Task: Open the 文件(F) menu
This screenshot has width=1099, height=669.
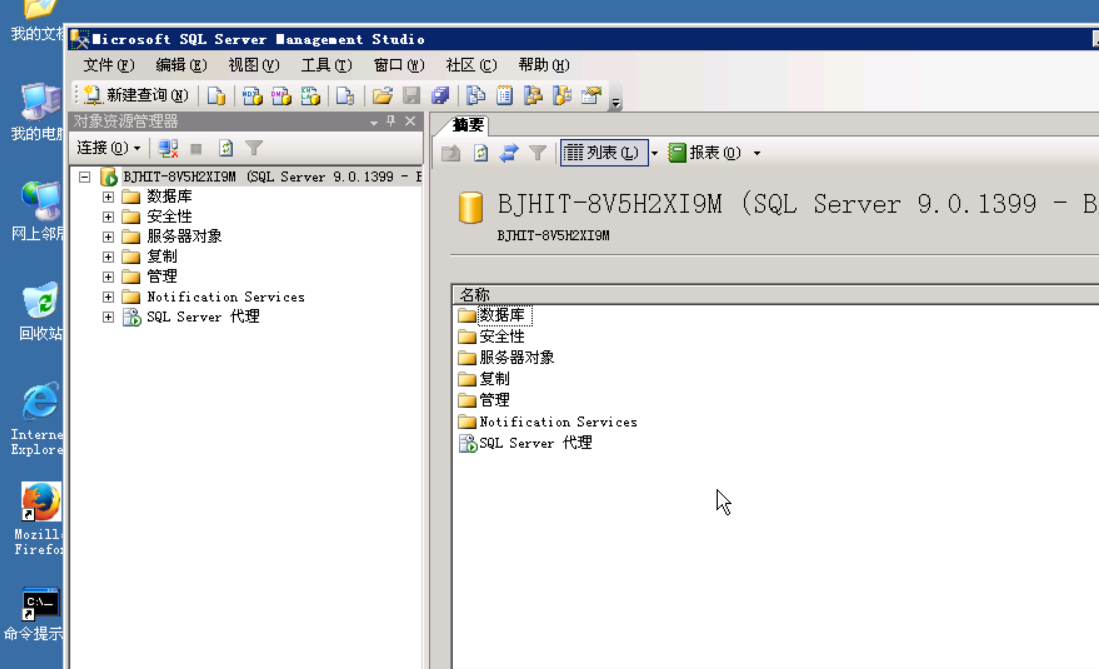Action: (x=109, y=65)
